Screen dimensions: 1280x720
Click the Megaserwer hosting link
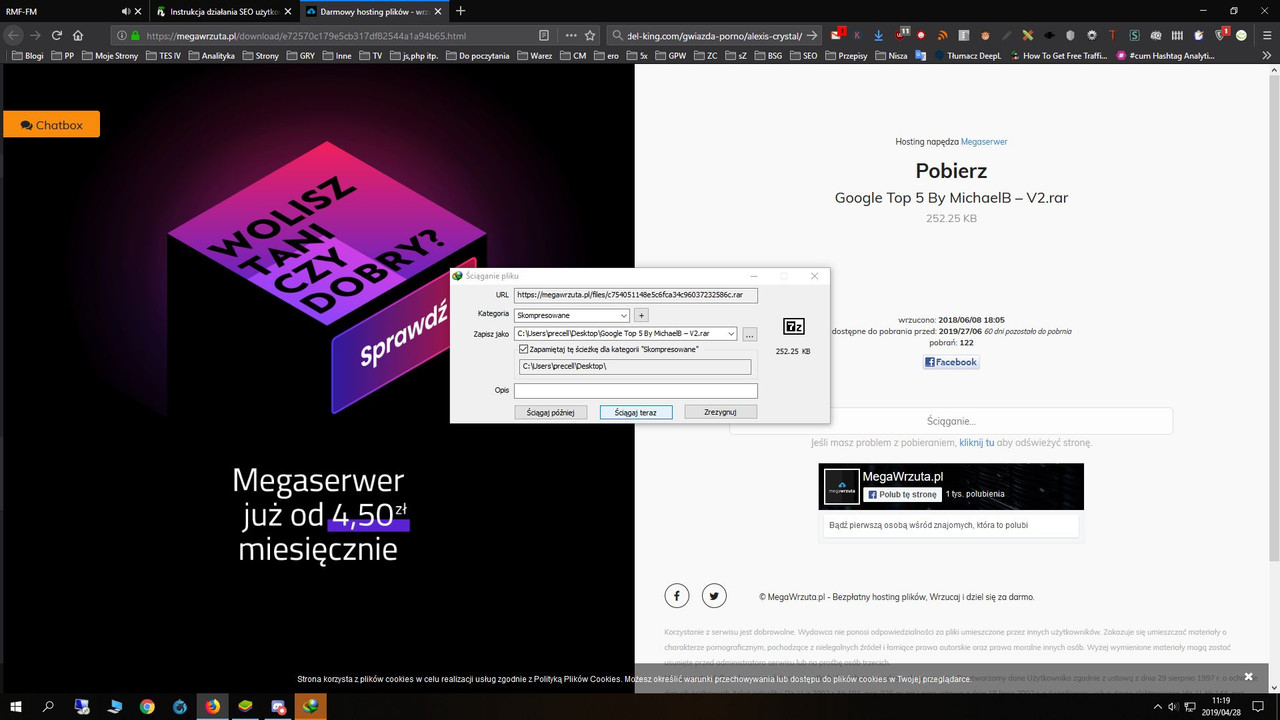click(984, 142)
